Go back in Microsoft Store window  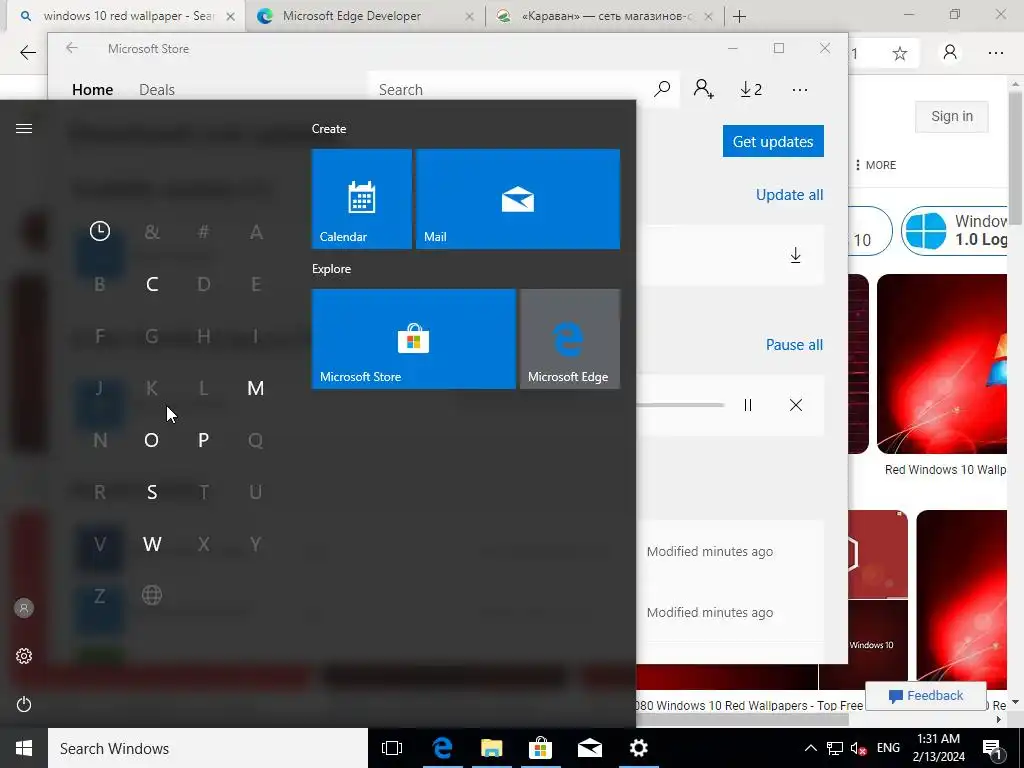point(72,48)
